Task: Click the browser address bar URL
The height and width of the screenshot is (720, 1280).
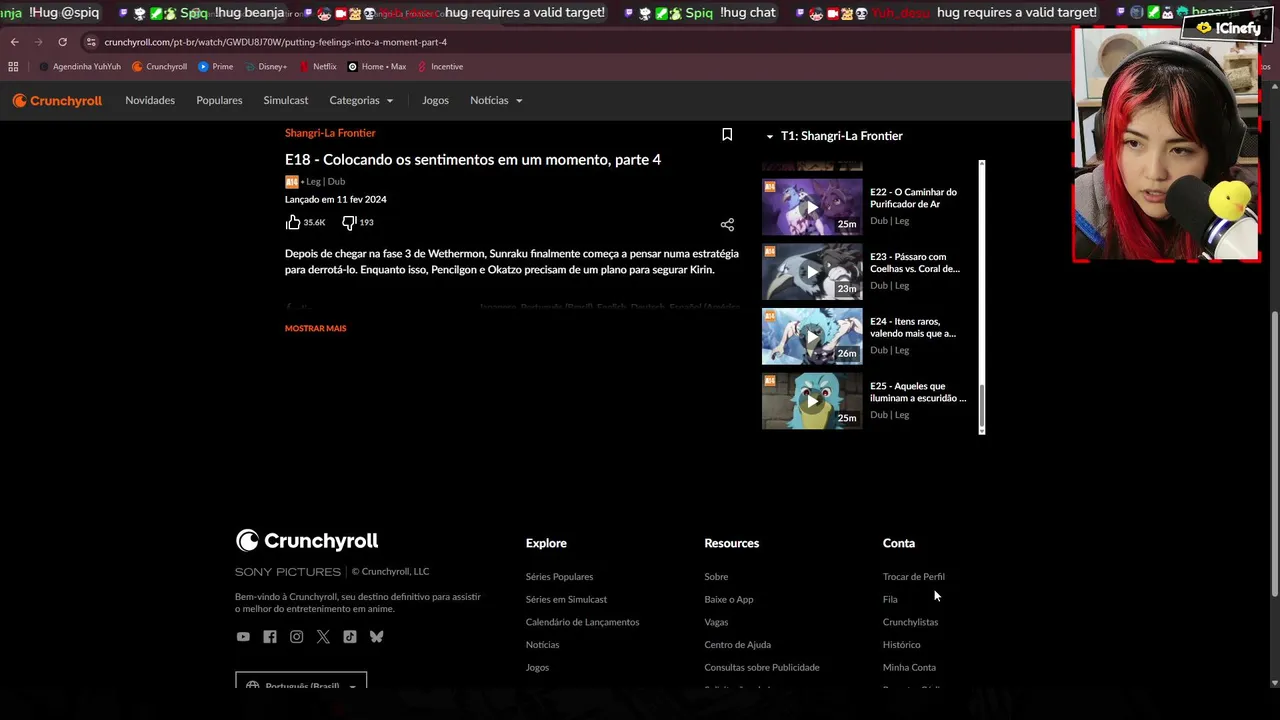Action: tap(276, 42)
